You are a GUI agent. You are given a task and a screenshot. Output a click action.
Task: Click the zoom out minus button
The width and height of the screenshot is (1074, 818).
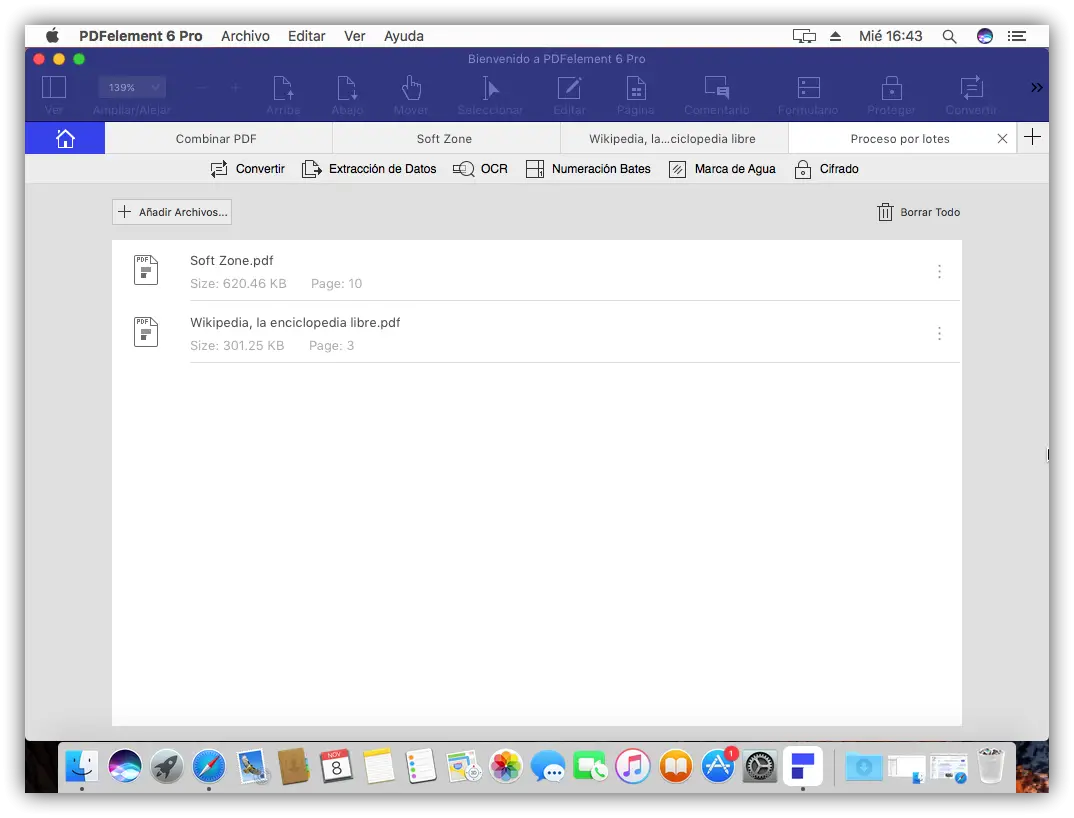point(201,88)
